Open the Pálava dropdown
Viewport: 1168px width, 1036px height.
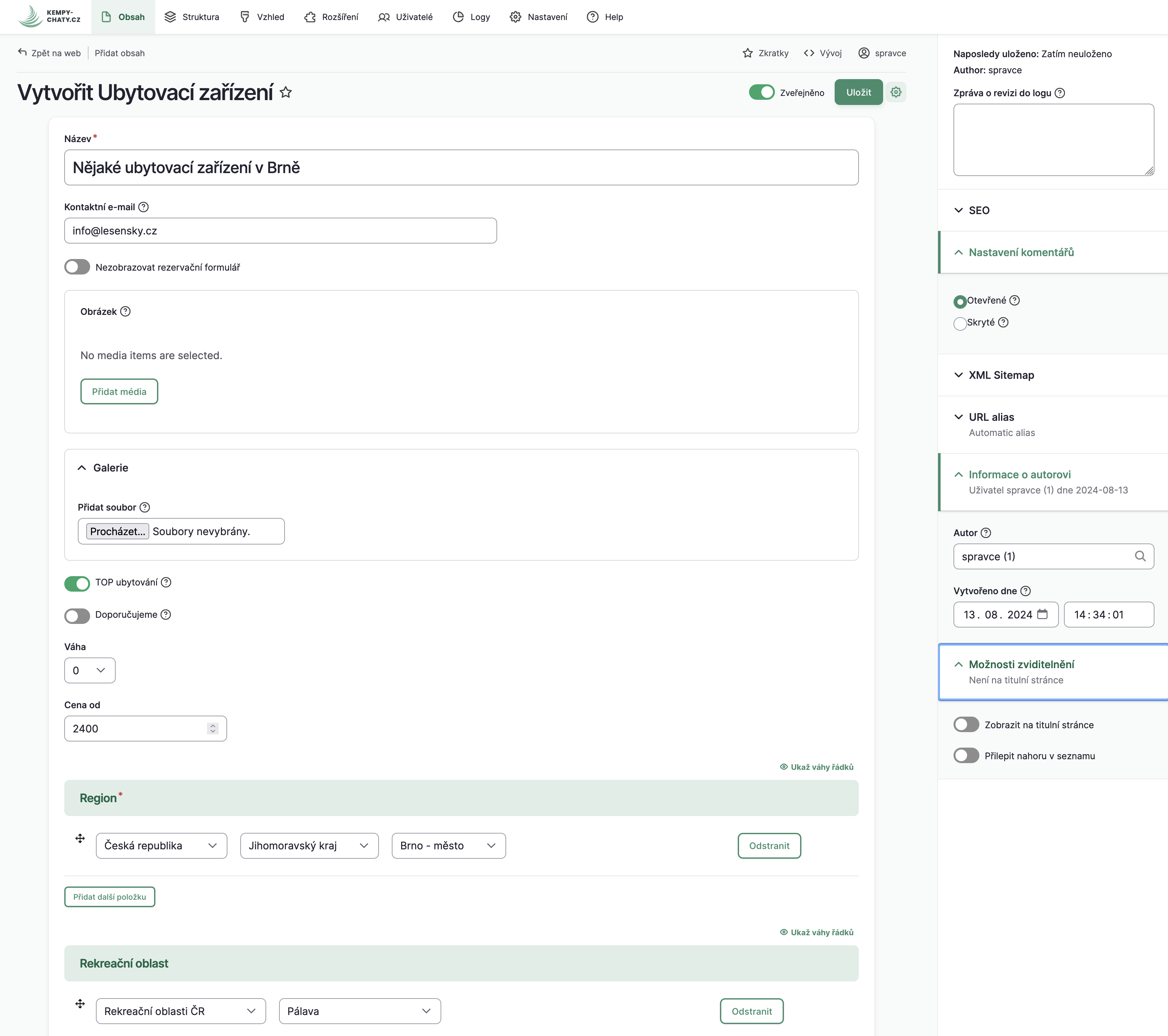pos(360,1011)
